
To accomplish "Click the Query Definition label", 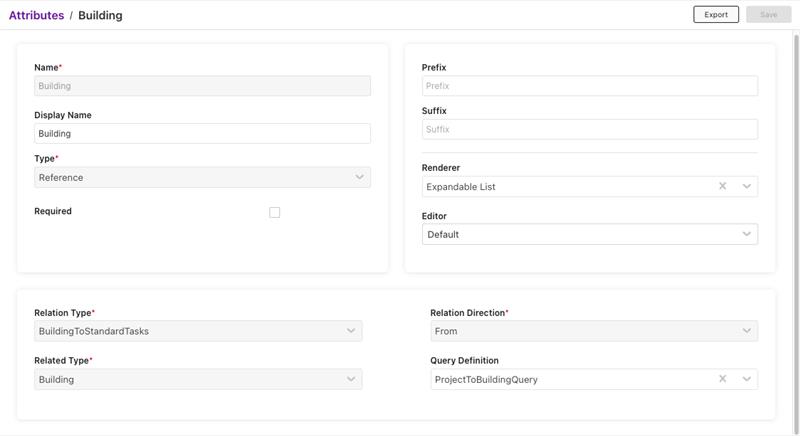I will pyautogui.click(x=464, y=361).
